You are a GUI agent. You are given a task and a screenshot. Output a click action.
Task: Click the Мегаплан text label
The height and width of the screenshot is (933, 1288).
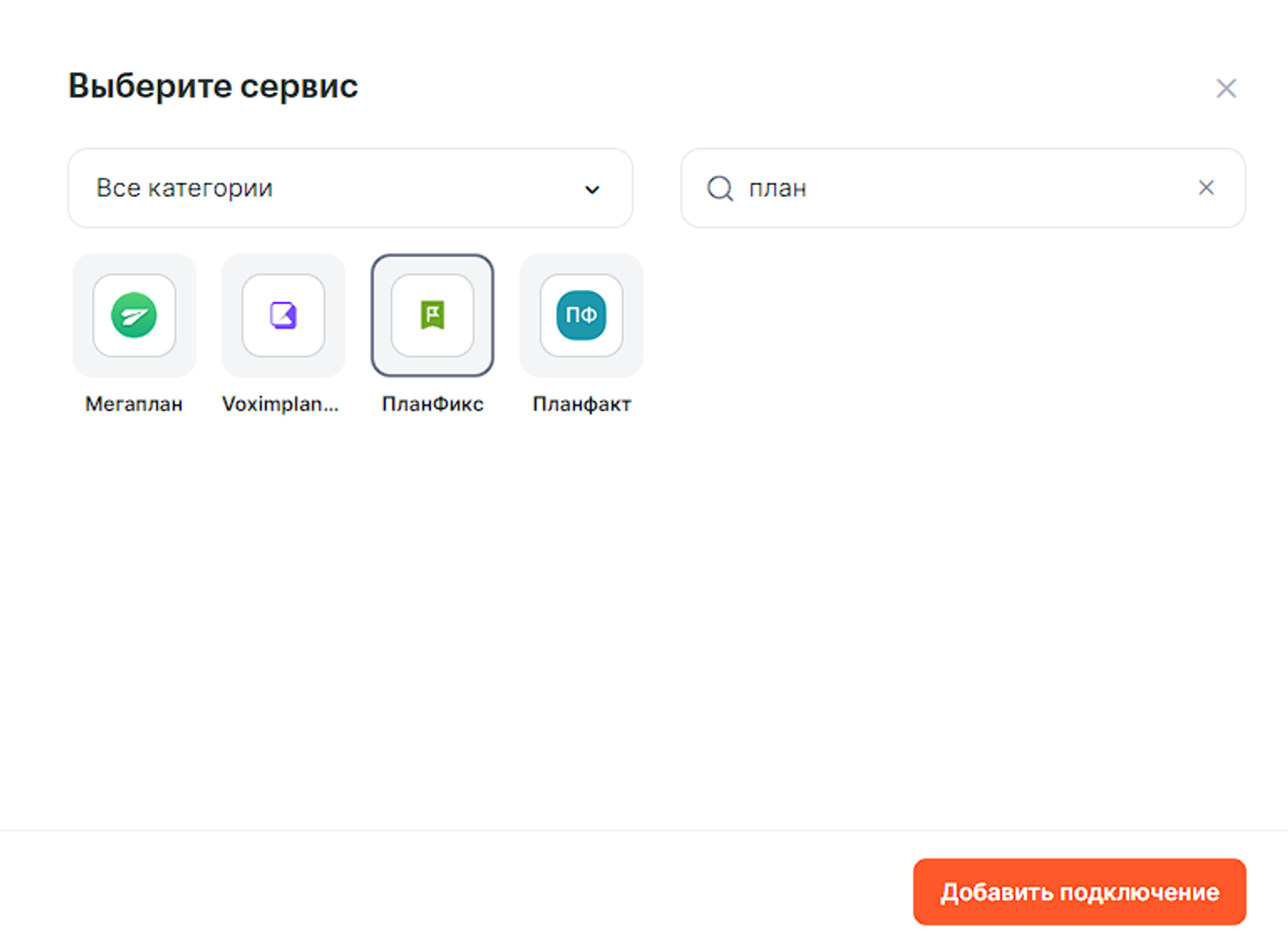134,404
